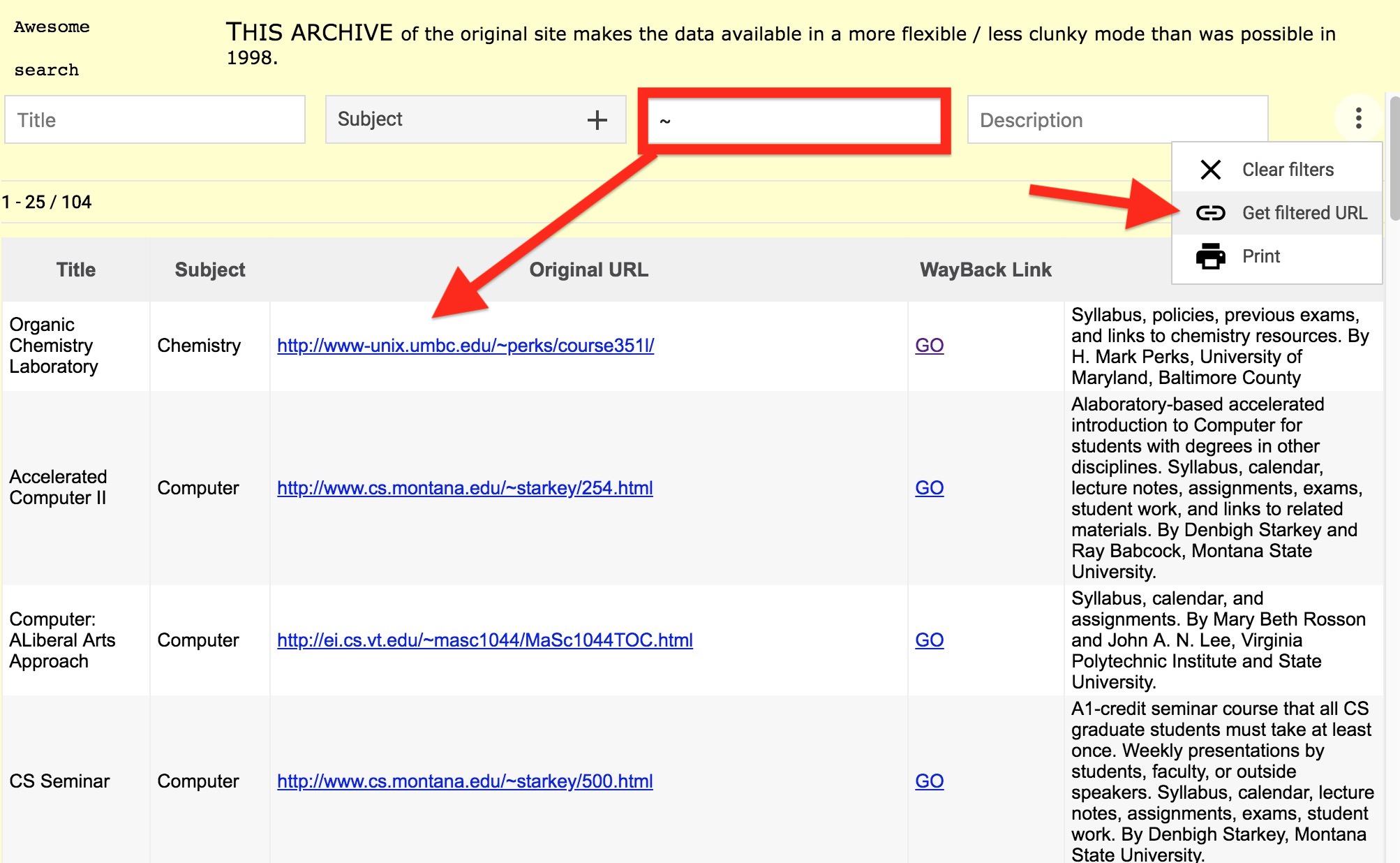Screen dimensions: 1400x863
Task: Click GO for Computer: ALiberal Arts Approach
Action: point(929,640)
